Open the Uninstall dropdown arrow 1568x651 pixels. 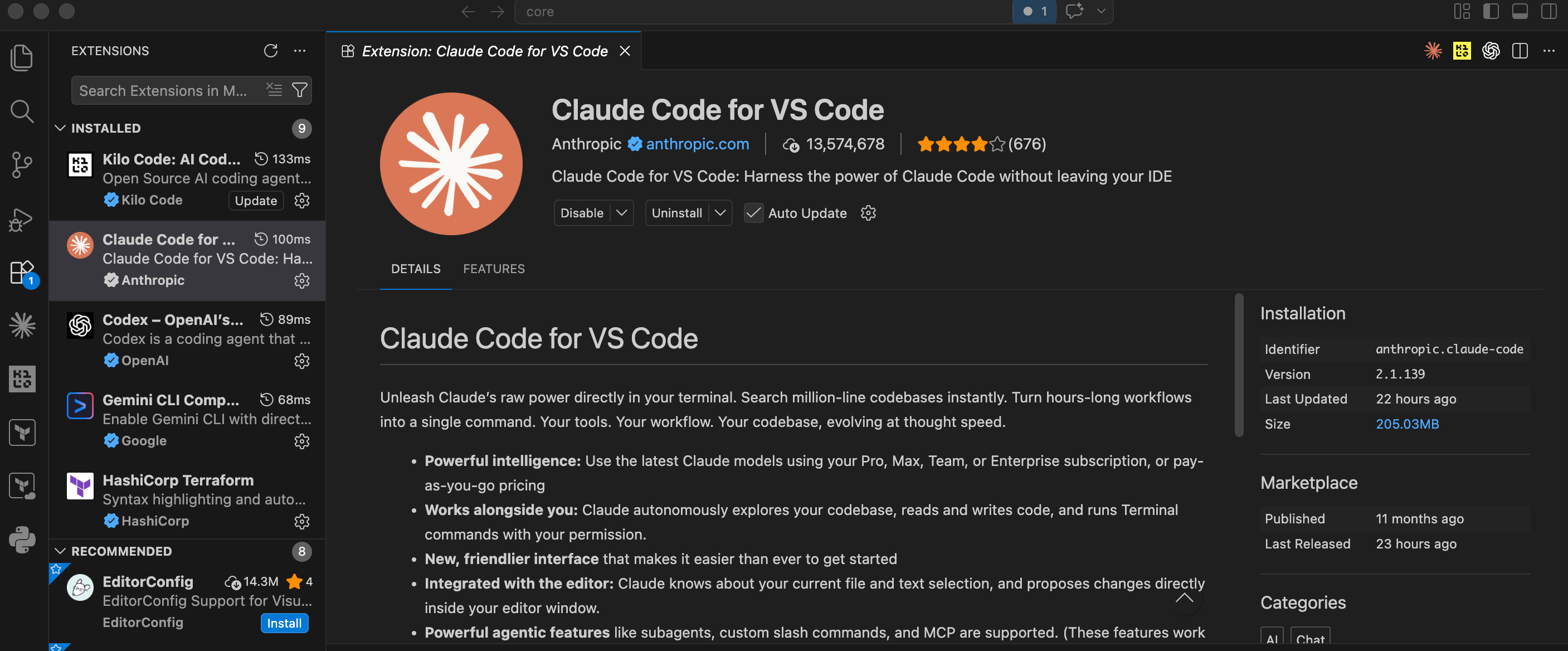[x=720, y=213]
